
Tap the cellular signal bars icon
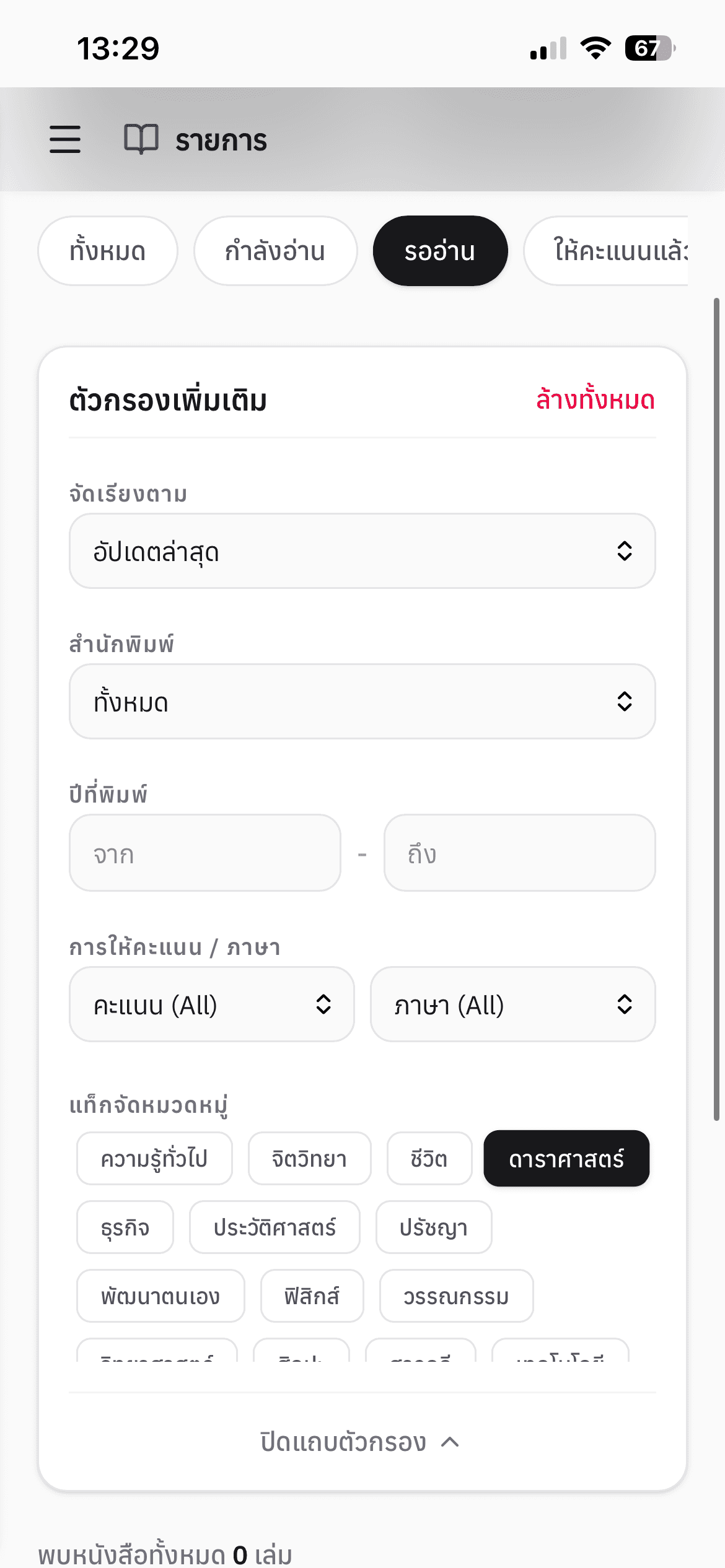[x=548, y=48]
